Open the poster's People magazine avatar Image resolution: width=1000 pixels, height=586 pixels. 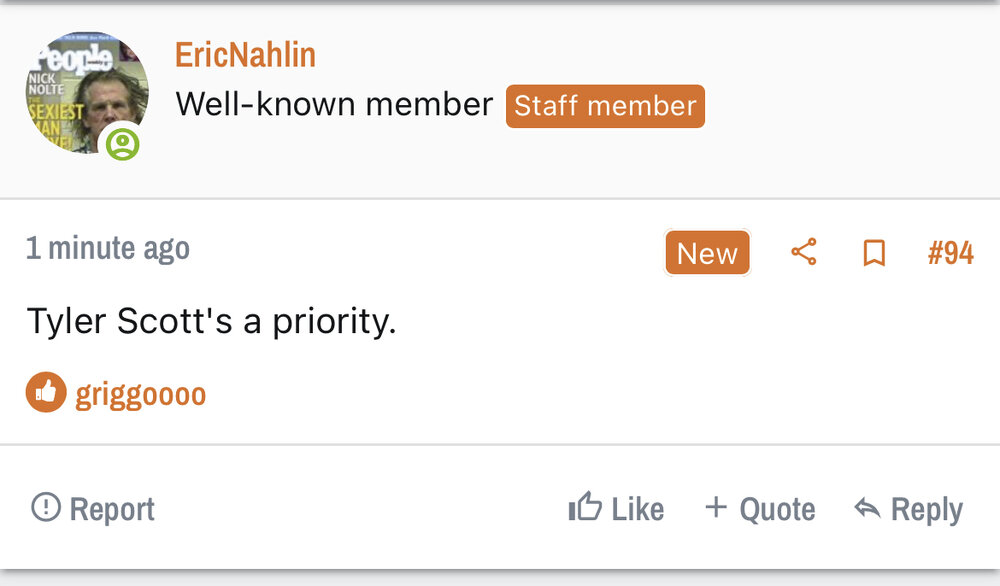[x=86, y=92]
